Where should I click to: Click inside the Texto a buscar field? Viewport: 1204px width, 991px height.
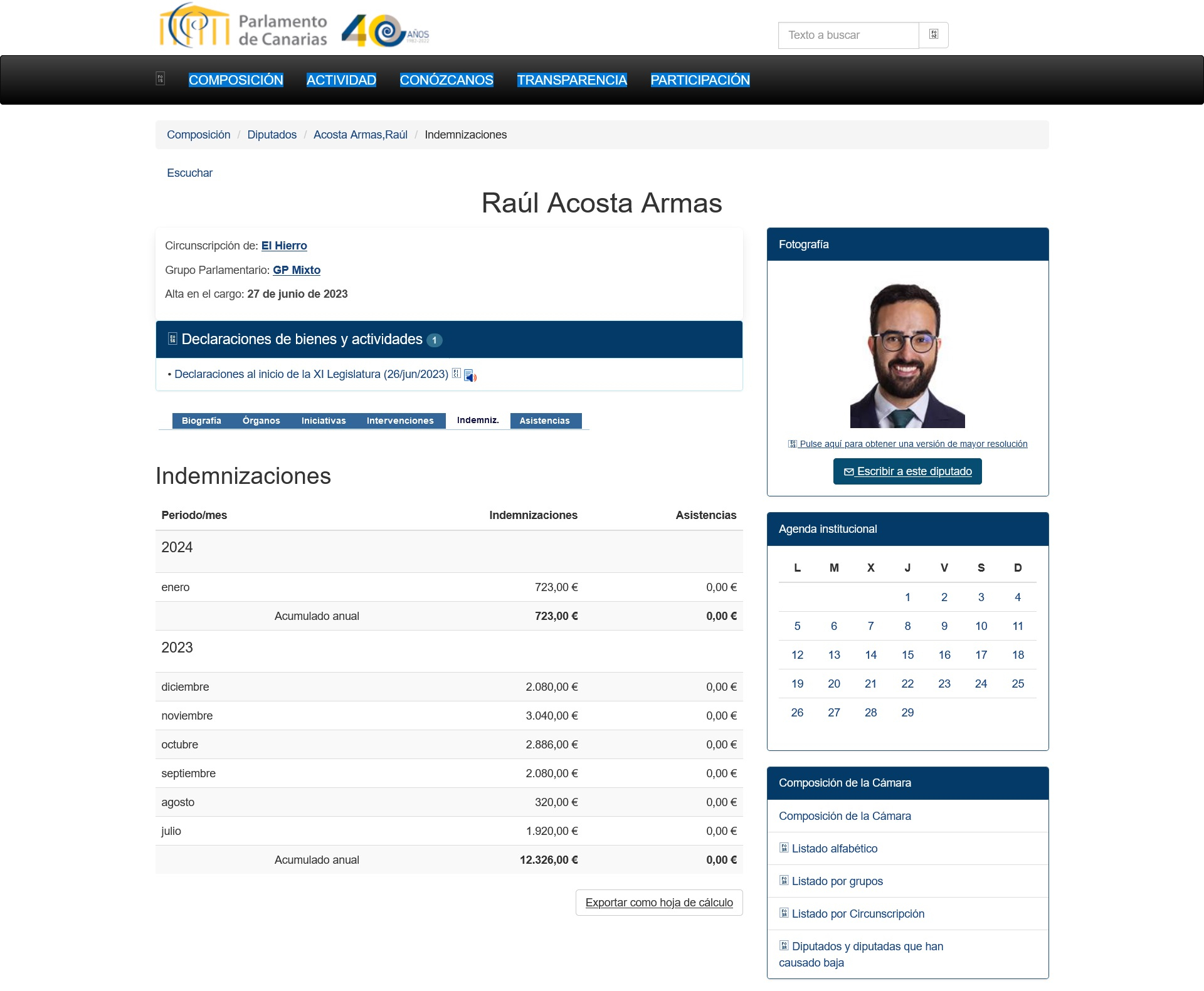[848, 35]
